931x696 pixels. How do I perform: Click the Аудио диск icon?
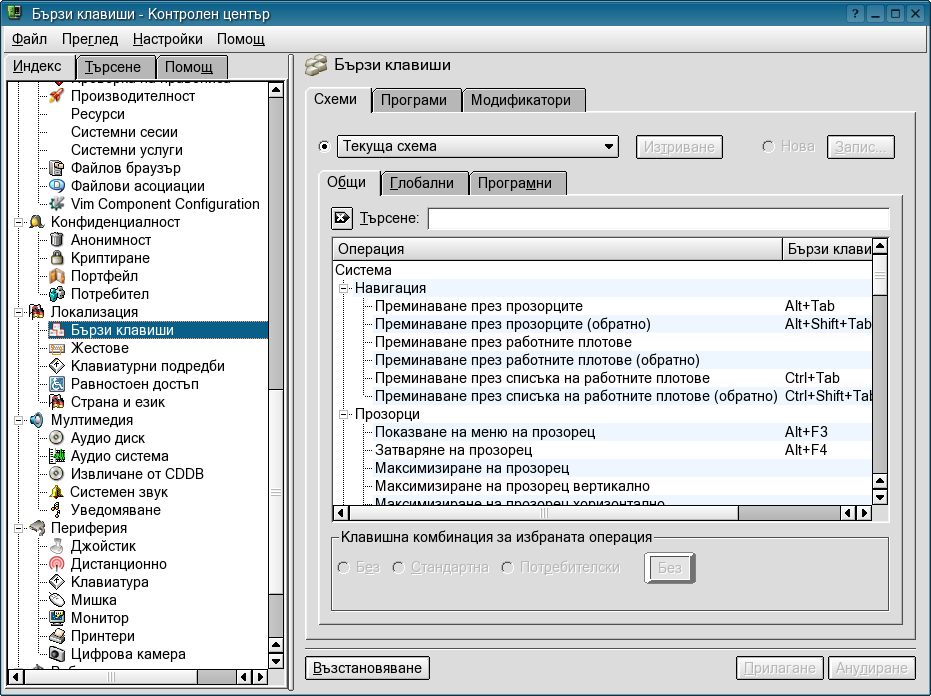click(x=57, y=438)
